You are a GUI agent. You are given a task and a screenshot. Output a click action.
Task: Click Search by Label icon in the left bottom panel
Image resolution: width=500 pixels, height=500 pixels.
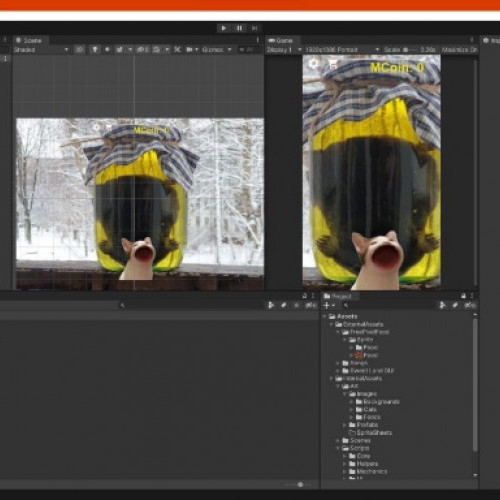pos(284,305)
